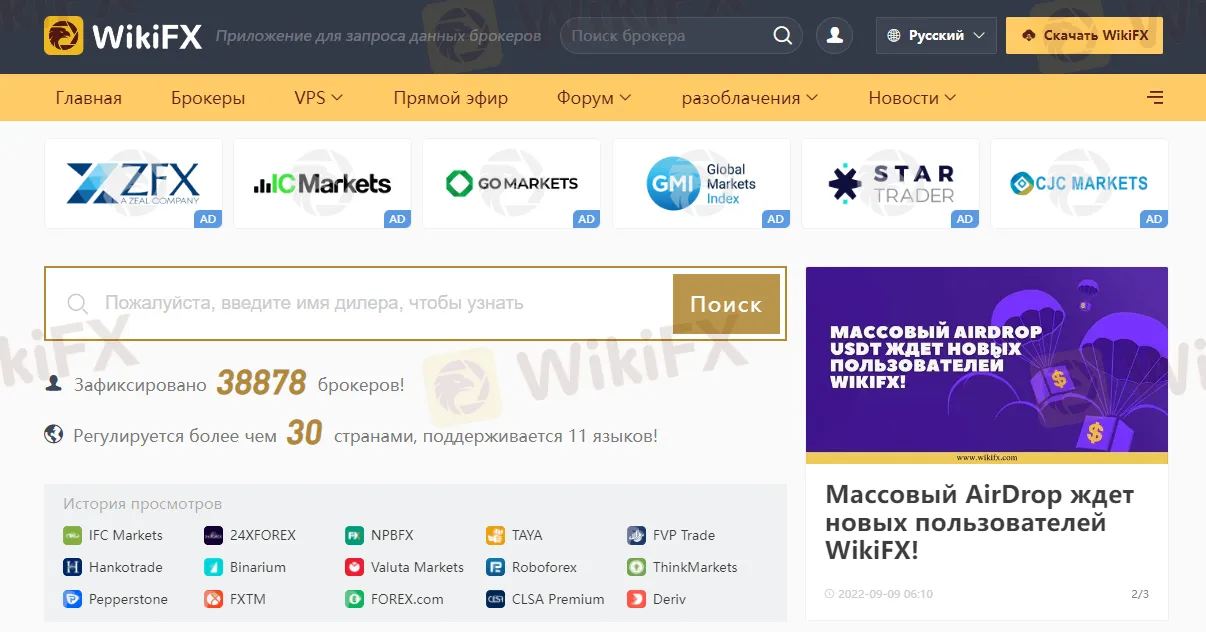Click the FOREX.com history link text
The image size is (1206, 632).
tap(406, 599)
